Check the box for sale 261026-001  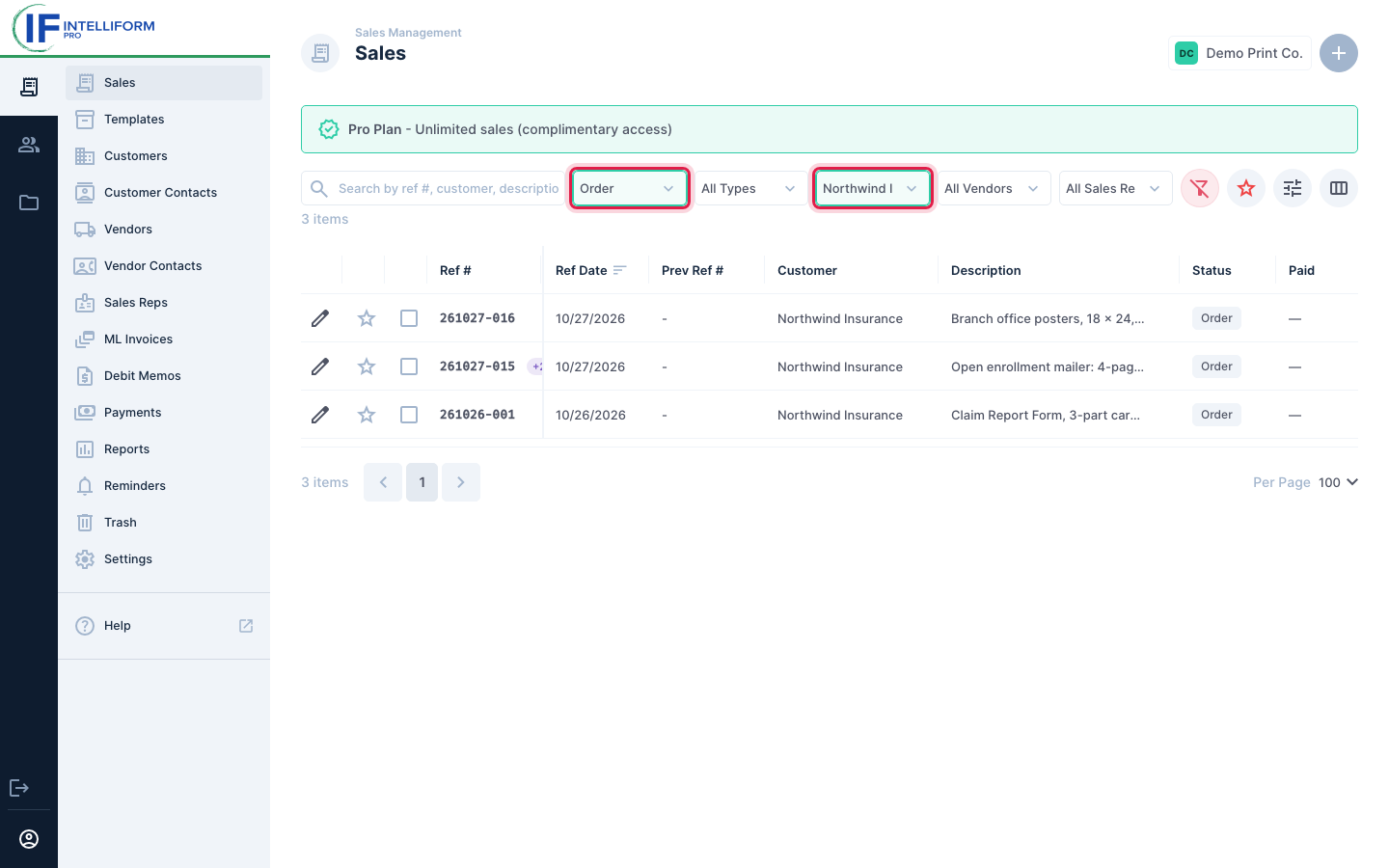(x=409, y=415)
